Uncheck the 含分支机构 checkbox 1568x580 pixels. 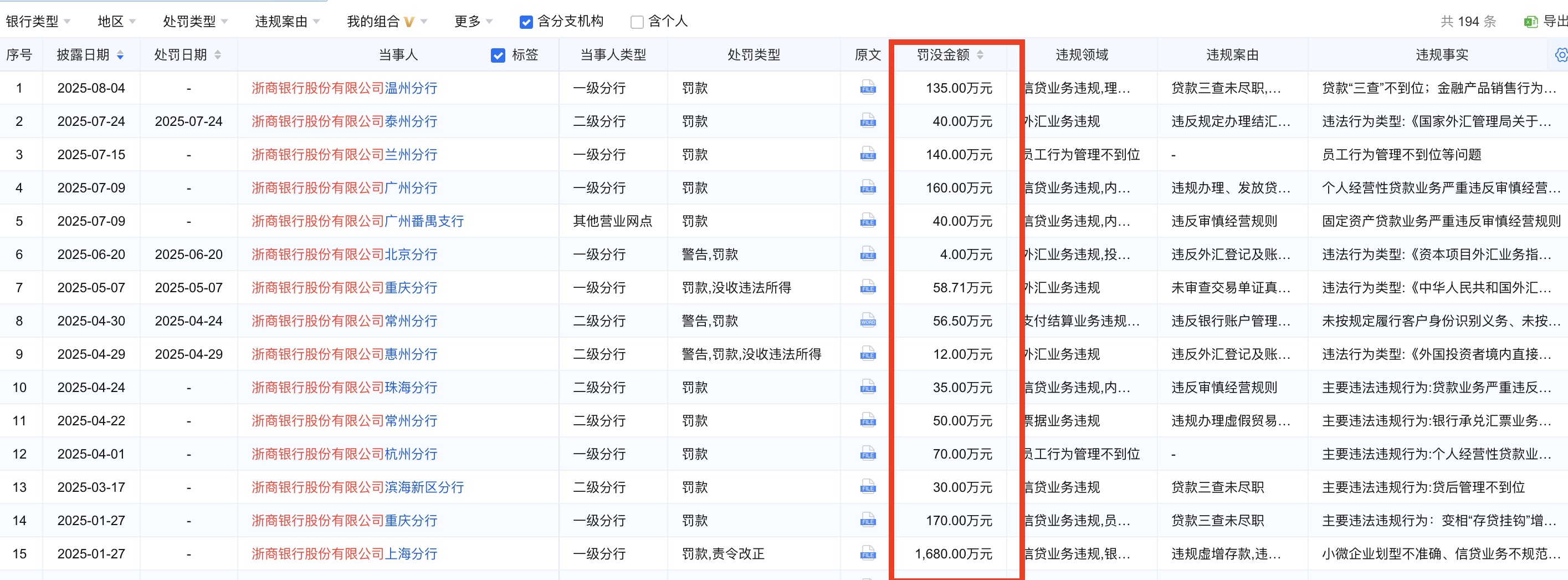[526, 22]
